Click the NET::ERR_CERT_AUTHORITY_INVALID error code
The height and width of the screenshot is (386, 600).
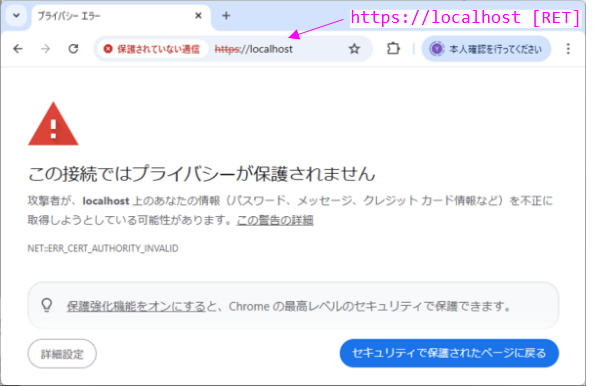coord(103,248)
